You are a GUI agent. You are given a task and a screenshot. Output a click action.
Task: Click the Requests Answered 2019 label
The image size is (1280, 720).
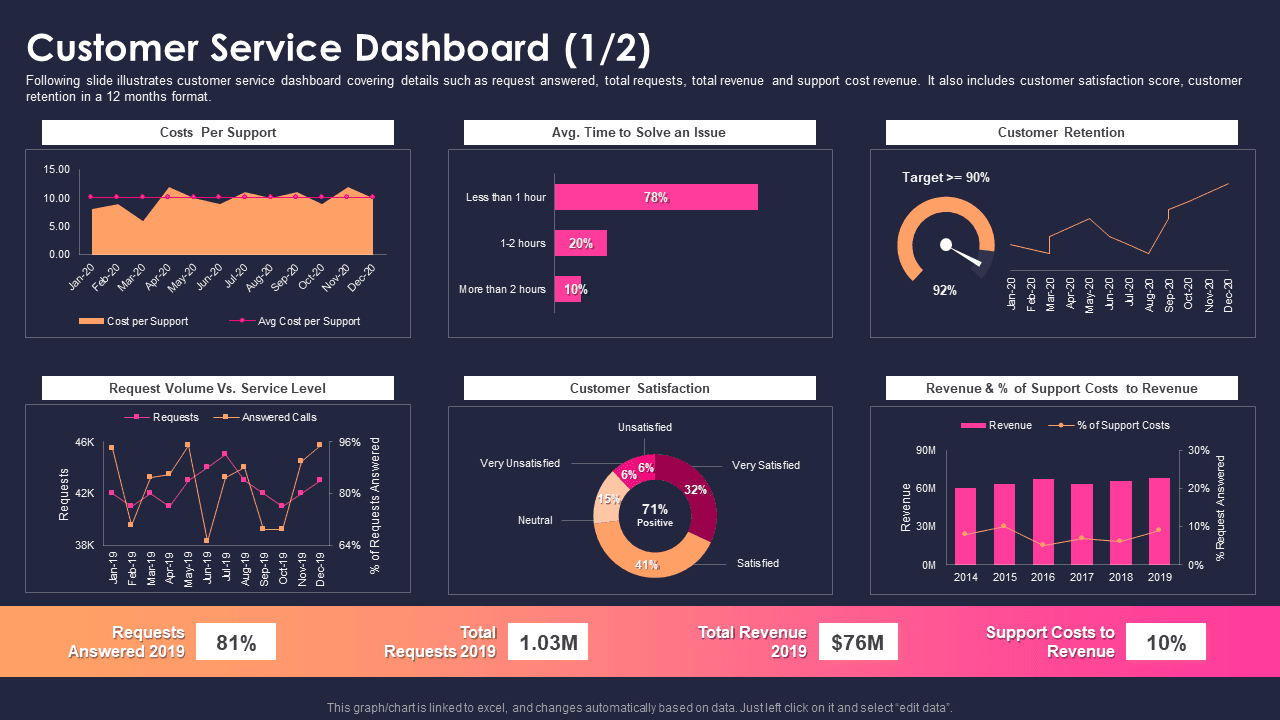[127, 642]
